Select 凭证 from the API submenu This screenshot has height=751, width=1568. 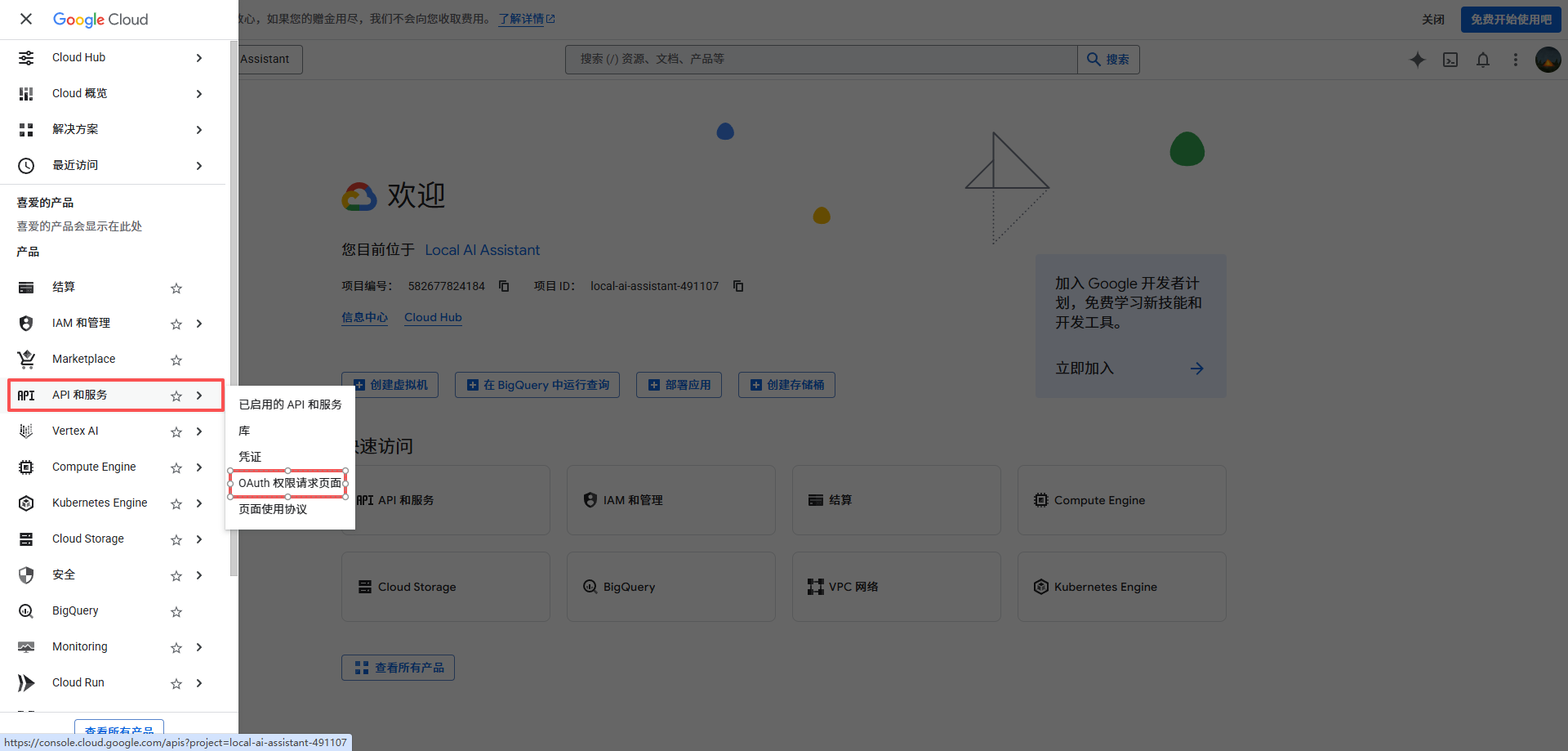click(x=290, y=457)
